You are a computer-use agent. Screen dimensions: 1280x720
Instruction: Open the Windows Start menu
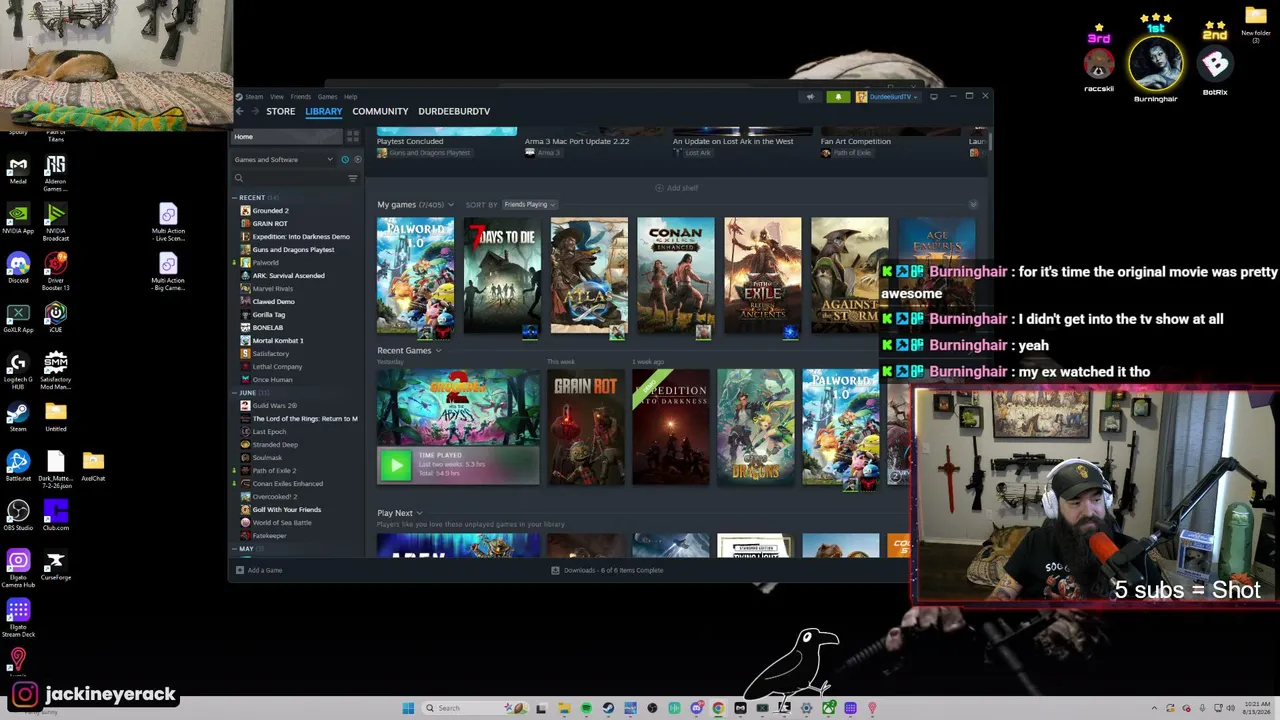point(408,708)
